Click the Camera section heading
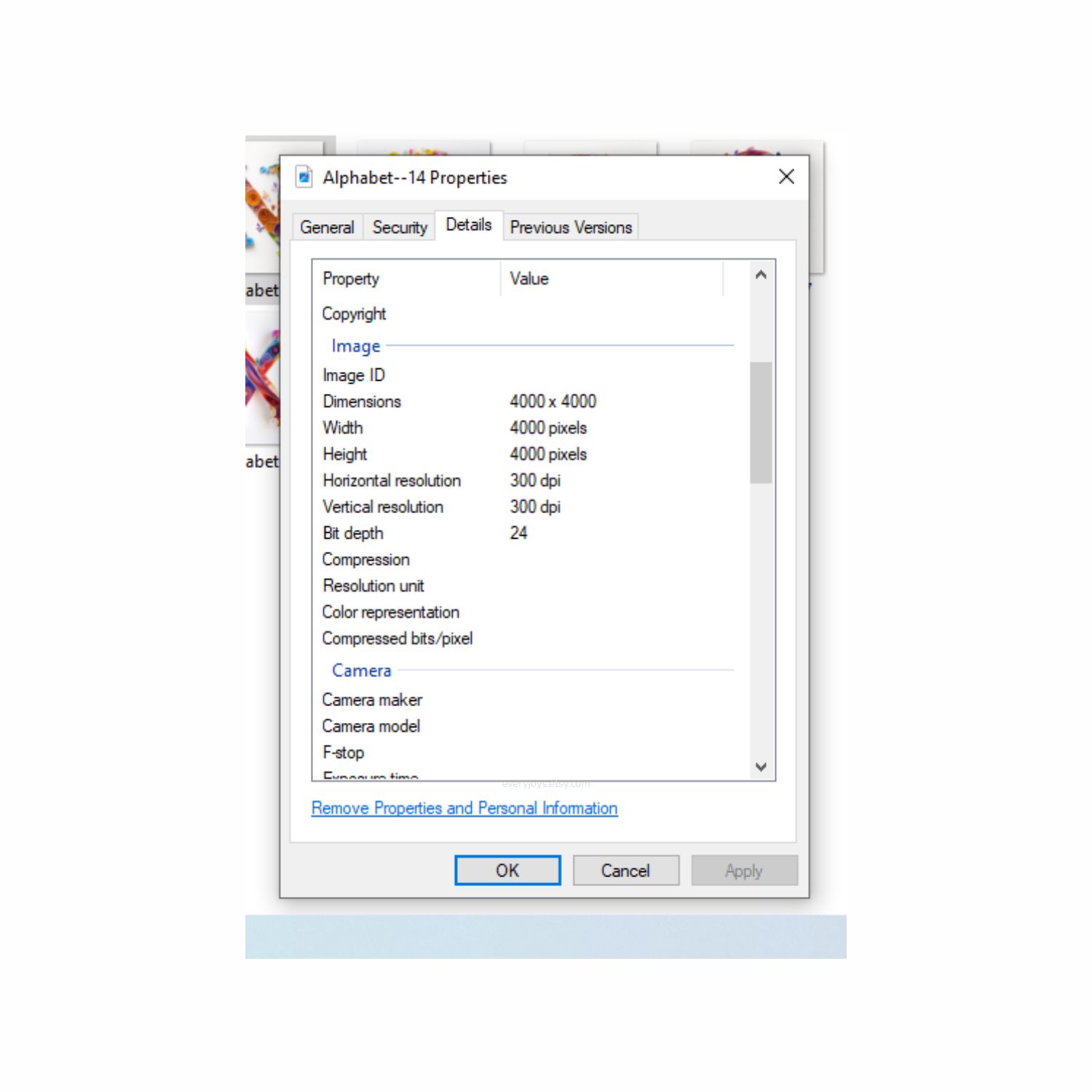The height and width of the screenshot is (1092, 1092). 361,670
